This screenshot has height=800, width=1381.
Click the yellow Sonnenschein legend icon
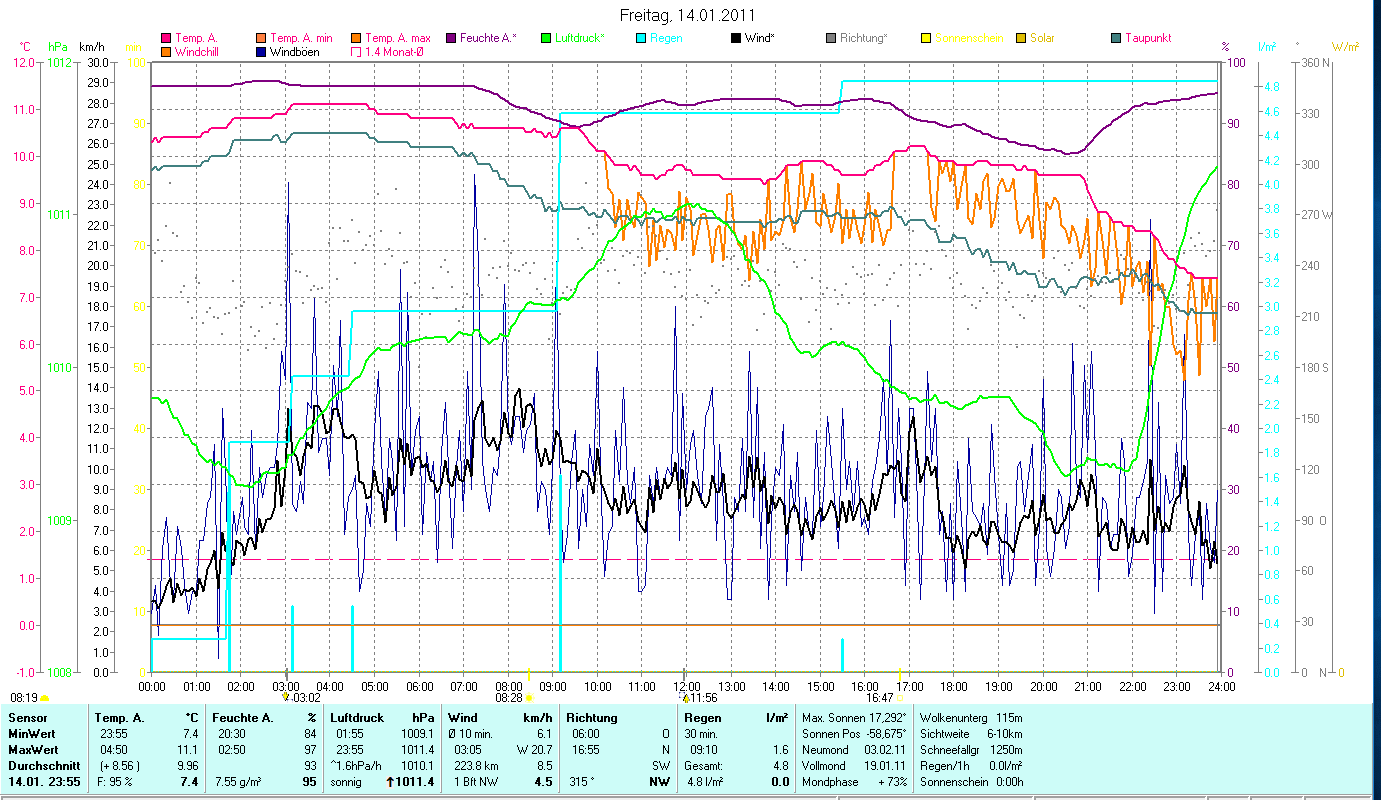point(926,38)
